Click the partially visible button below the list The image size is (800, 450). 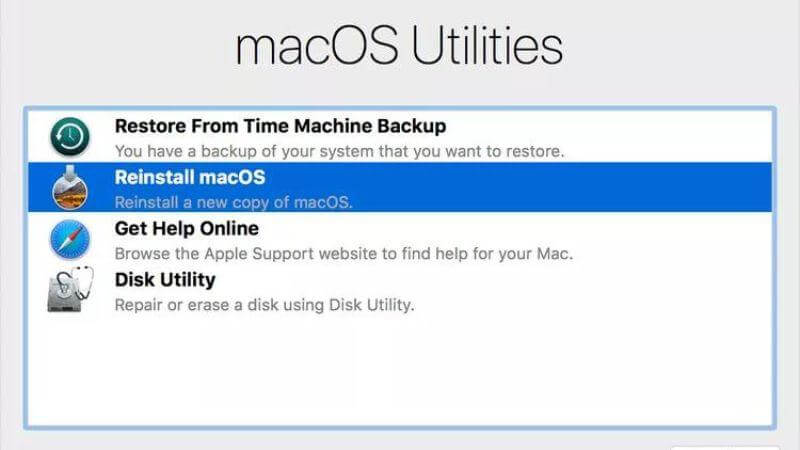725,445
